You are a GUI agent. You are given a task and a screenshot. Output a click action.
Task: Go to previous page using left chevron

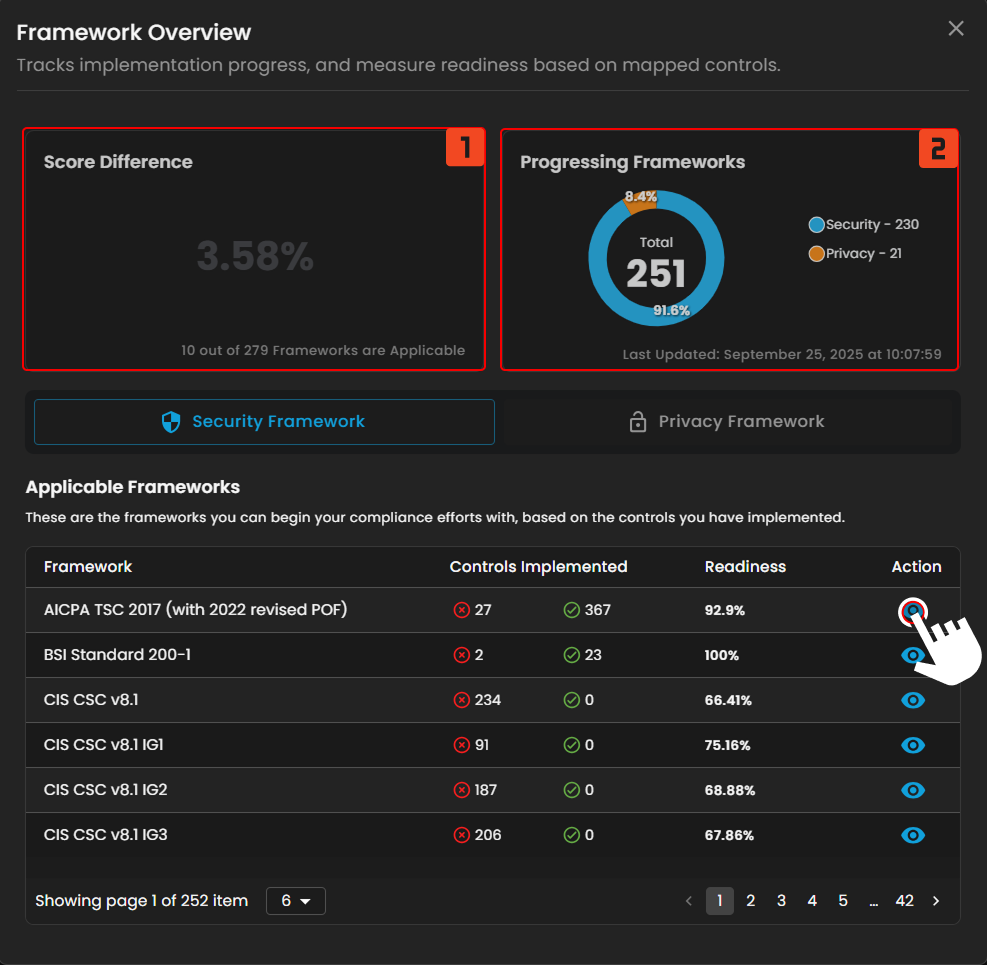pyautogui.click(x=688, y=901)
